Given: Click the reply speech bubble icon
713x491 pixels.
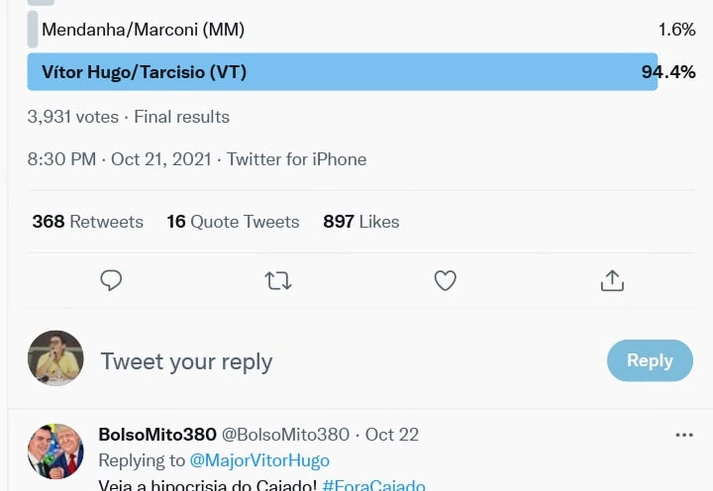Looking at the screenshot, I should point(111,281).
